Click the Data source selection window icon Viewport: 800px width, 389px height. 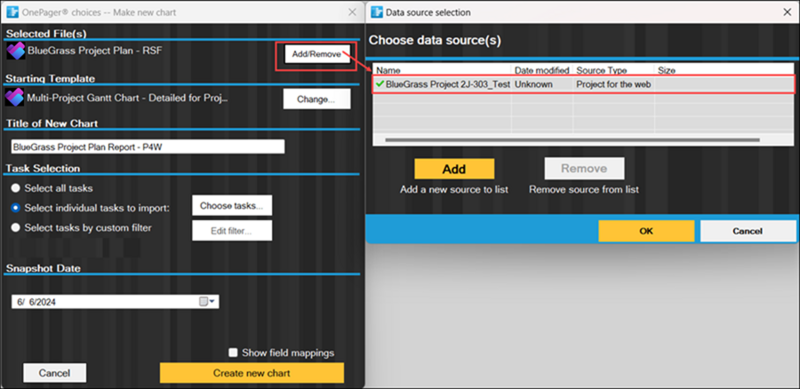(x=377, y=12)
